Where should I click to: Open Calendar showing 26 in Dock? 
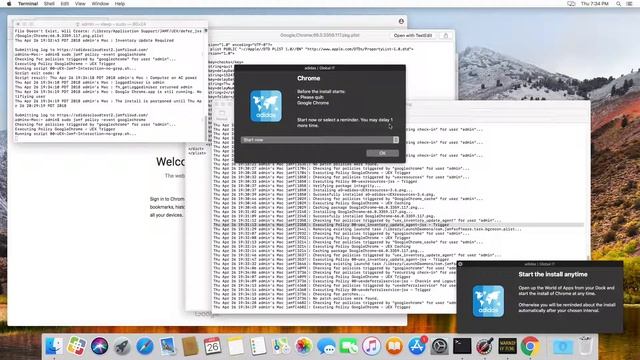[212, 347]
